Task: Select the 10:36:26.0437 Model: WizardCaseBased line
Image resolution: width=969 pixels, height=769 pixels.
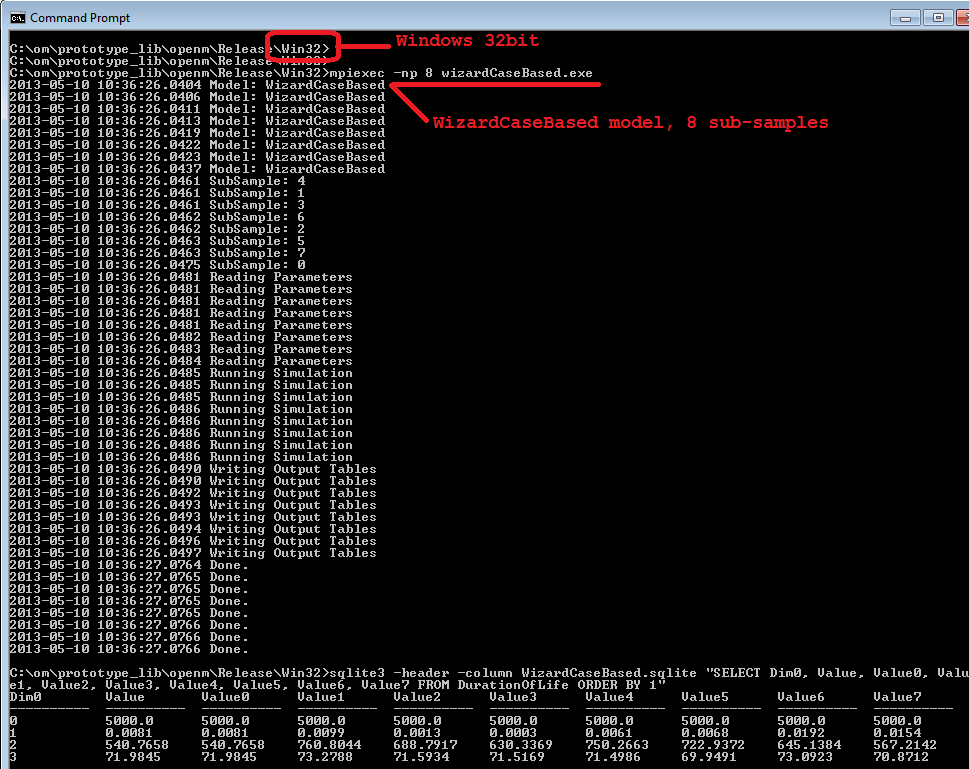Action: click(197, 169)
